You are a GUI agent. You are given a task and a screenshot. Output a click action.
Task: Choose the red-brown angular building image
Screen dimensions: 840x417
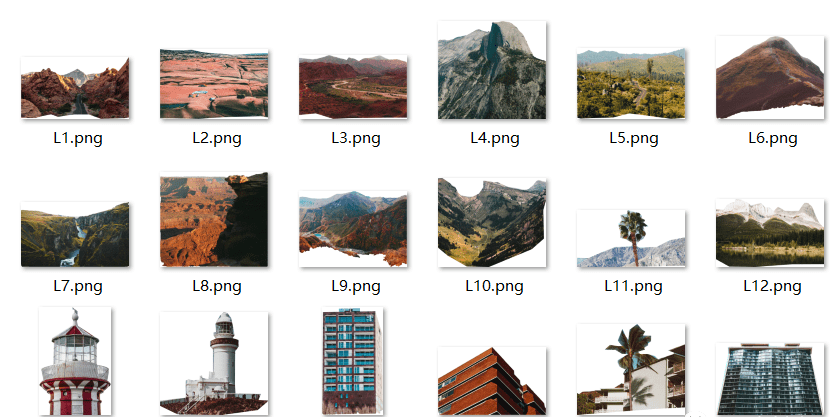(492, 381)
